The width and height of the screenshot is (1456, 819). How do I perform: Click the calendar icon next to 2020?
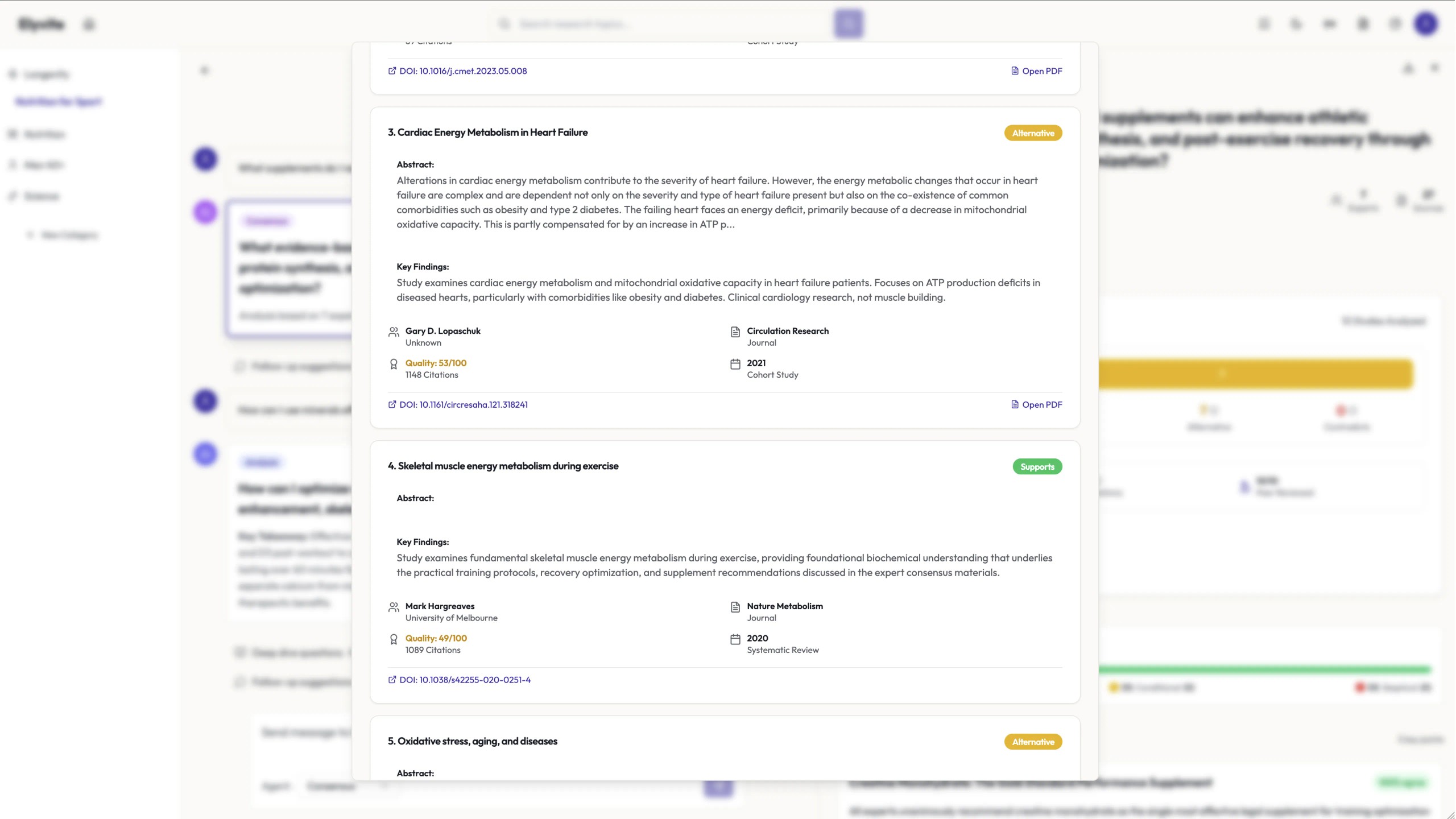[735, 639]
